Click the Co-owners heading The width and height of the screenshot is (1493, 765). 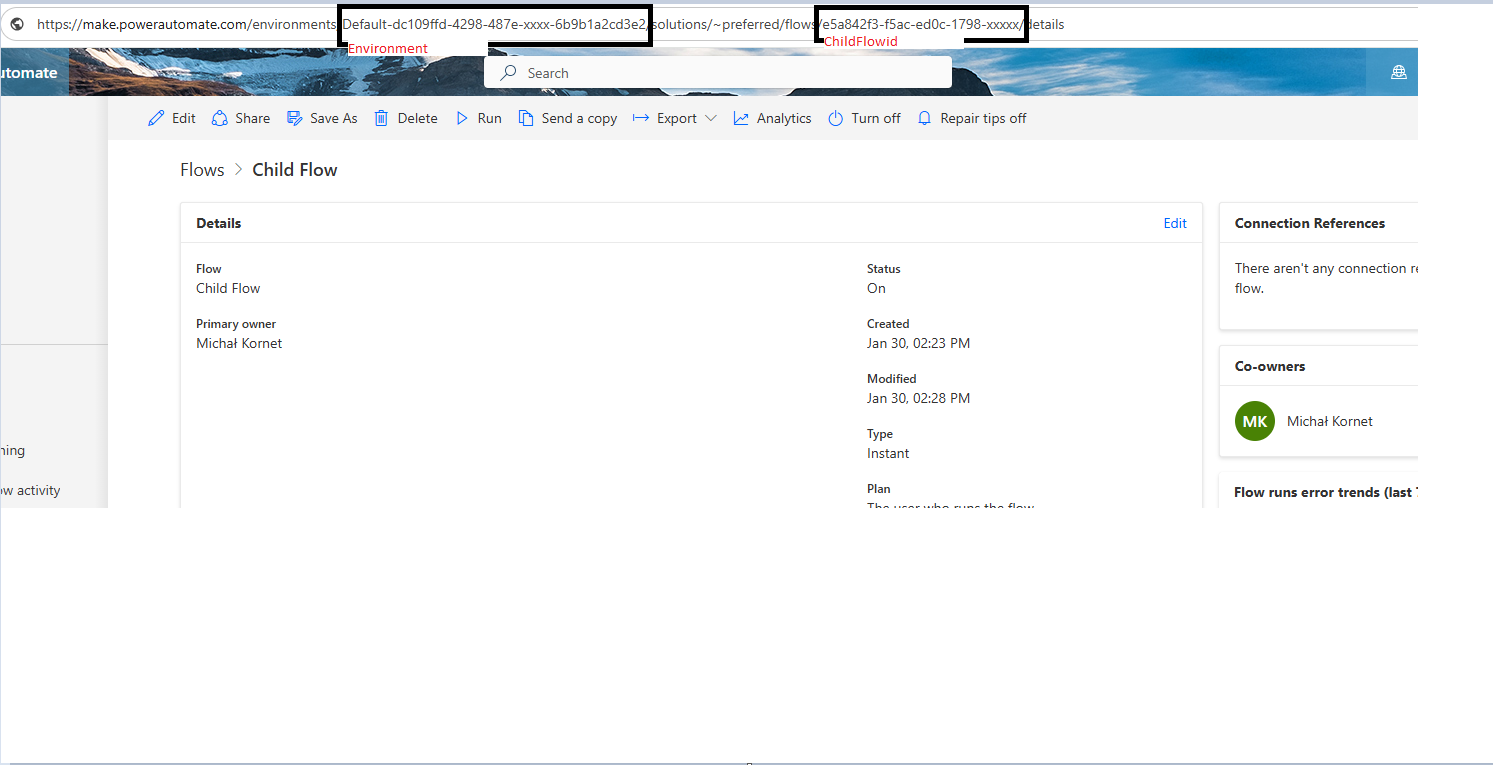click(1270, 366)
